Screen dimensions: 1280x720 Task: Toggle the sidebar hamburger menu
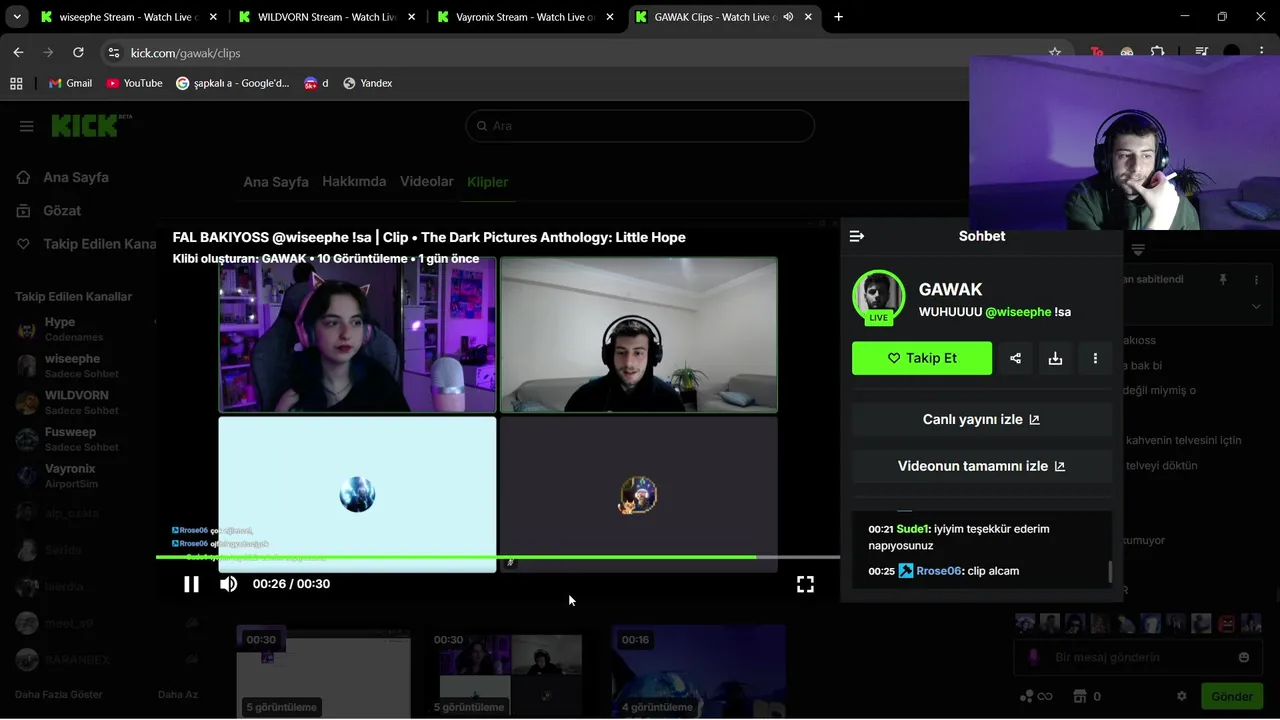pos(27,126)
